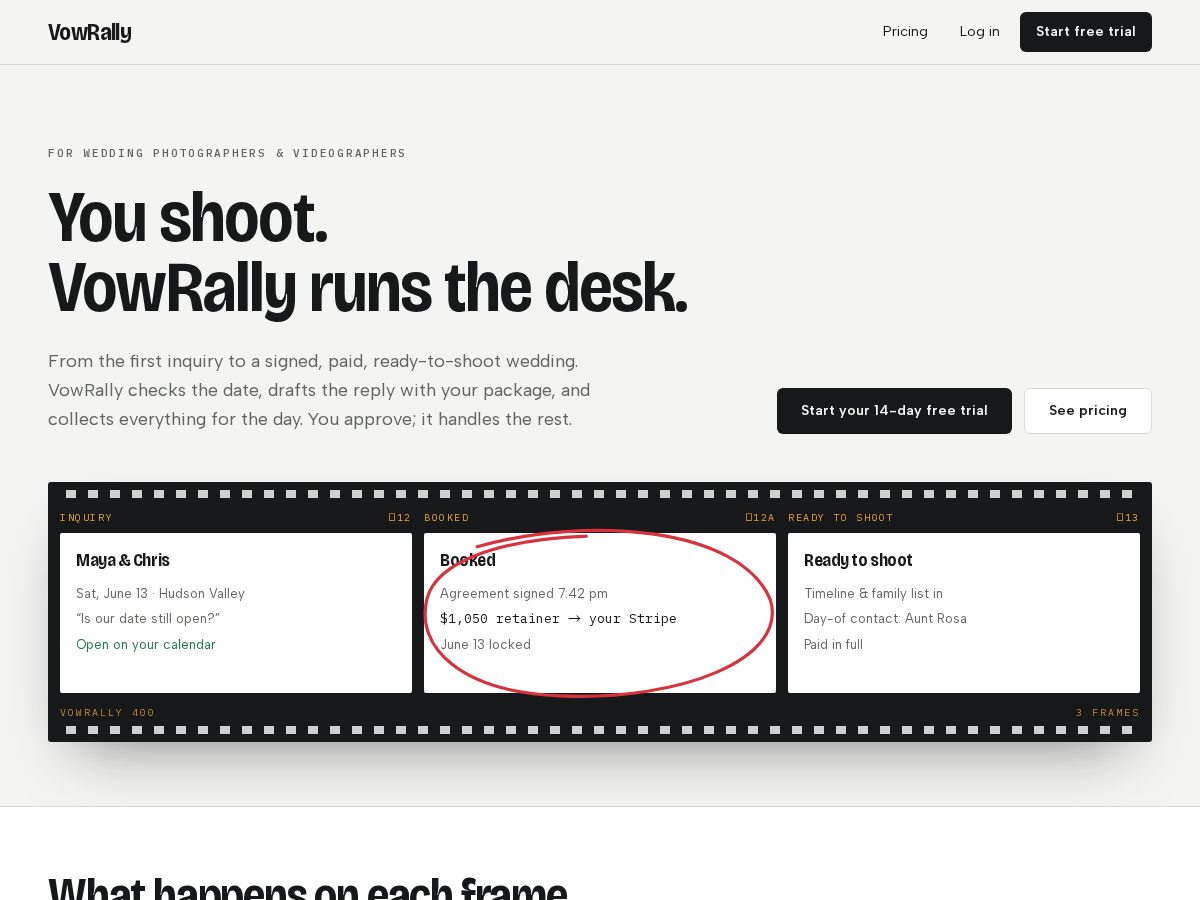Click the VowRally logo
Image resolution: width=1200 pixels, height=900 pixels.
point(90,32)
